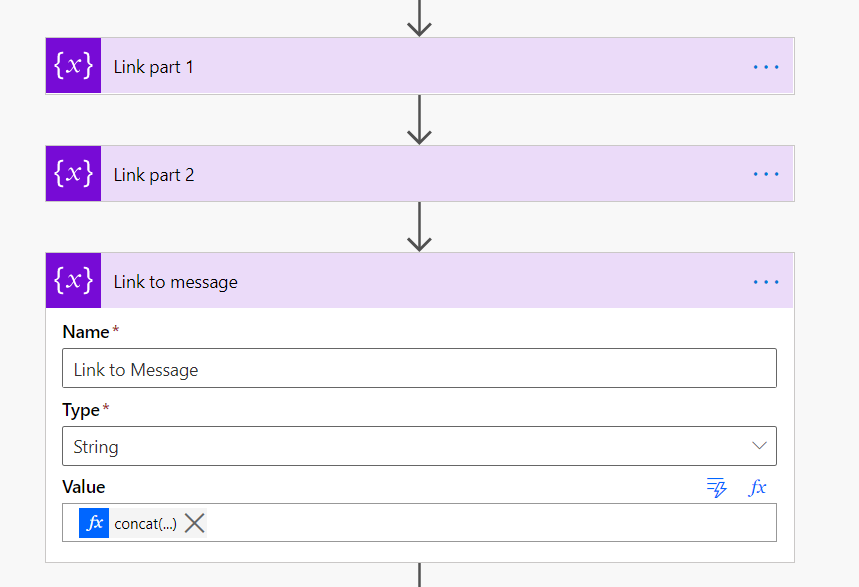Click the Link to message variable icon
This screenshot has width=859, height=587.
73,281
